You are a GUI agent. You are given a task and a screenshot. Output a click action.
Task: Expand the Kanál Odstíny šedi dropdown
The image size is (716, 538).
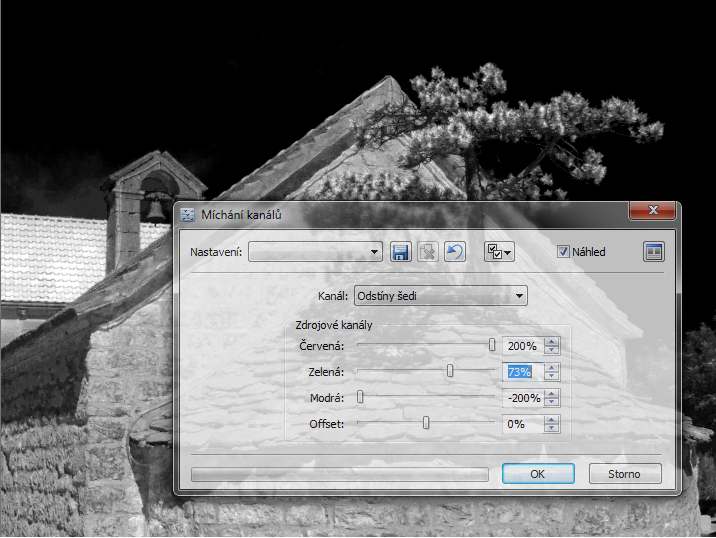tap(440, 296)
